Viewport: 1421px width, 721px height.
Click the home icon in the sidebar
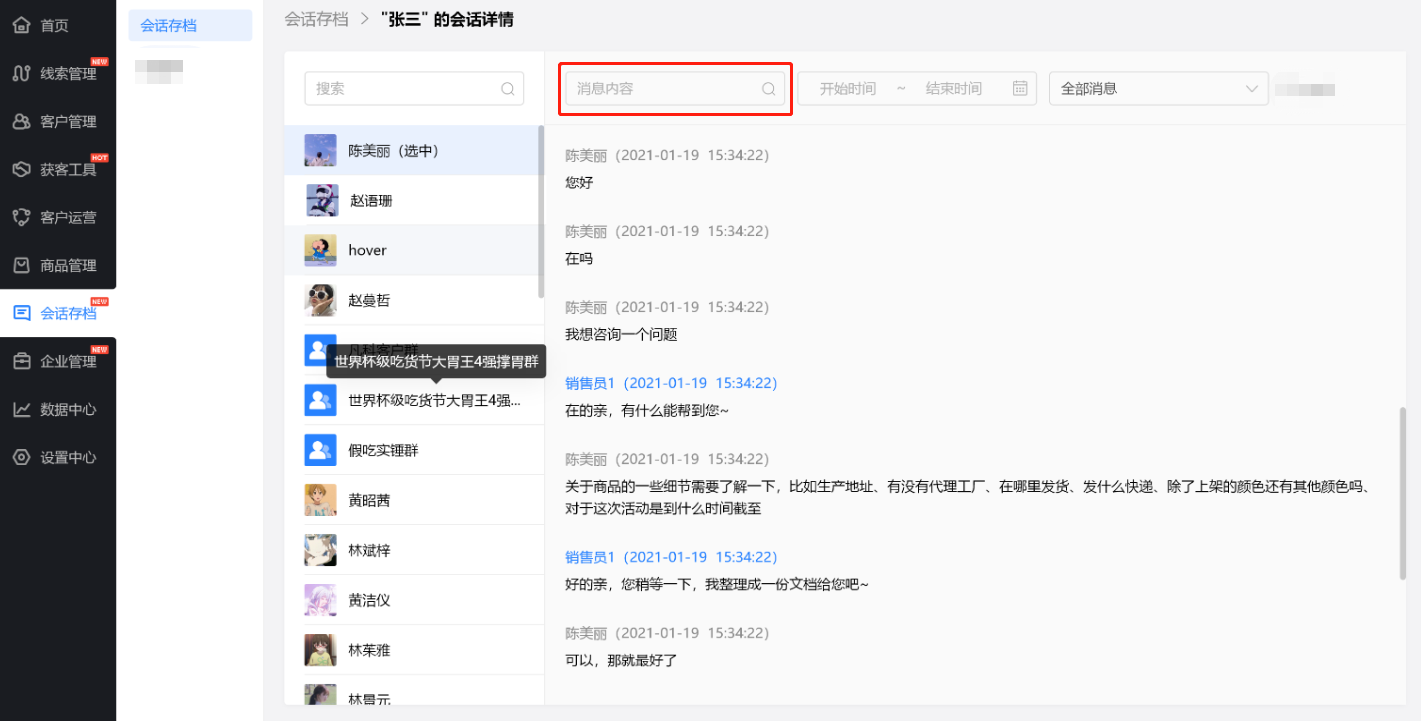[x=21, y=25]
